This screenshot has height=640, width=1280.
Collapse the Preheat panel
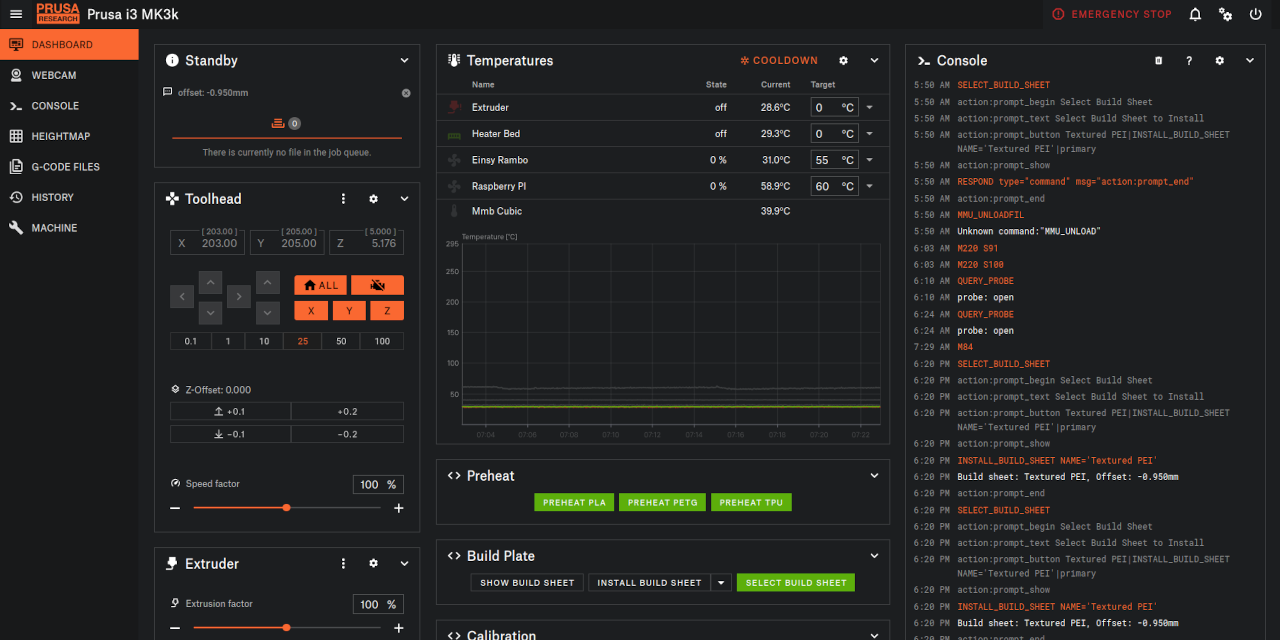[873, 475]
